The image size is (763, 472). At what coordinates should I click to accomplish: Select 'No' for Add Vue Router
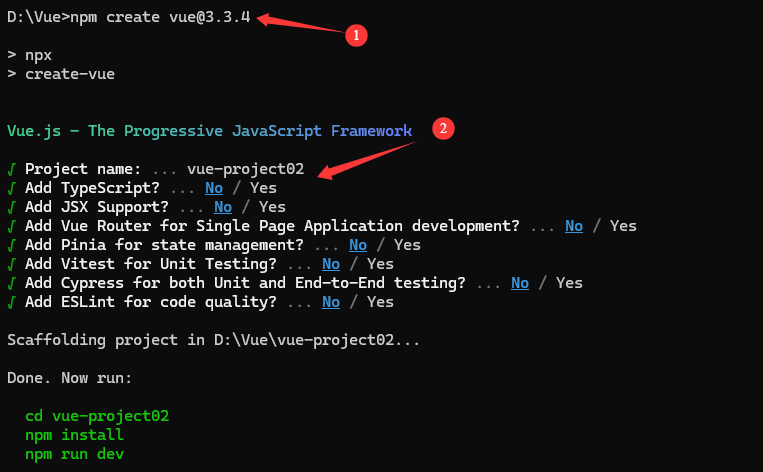[574, 226]
